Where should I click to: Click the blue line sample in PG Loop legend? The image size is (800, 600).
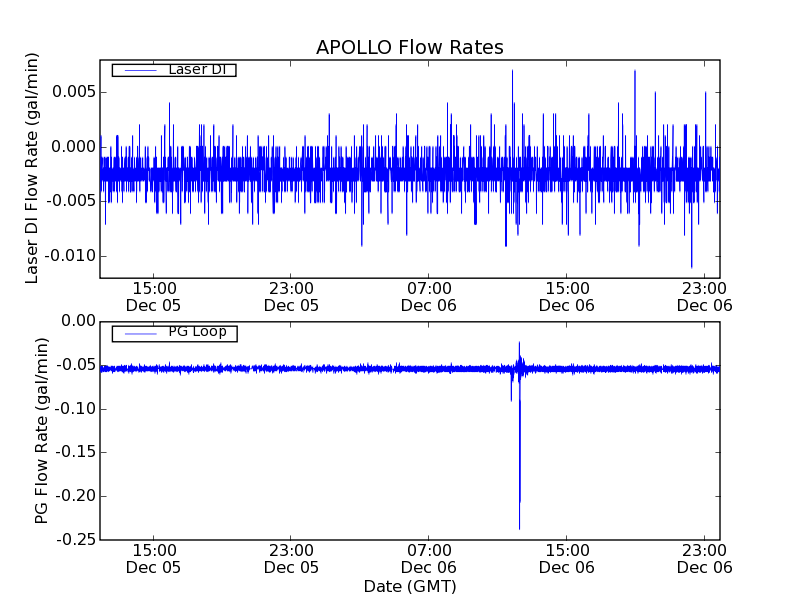pyautogui.click(x=140, y=334)
